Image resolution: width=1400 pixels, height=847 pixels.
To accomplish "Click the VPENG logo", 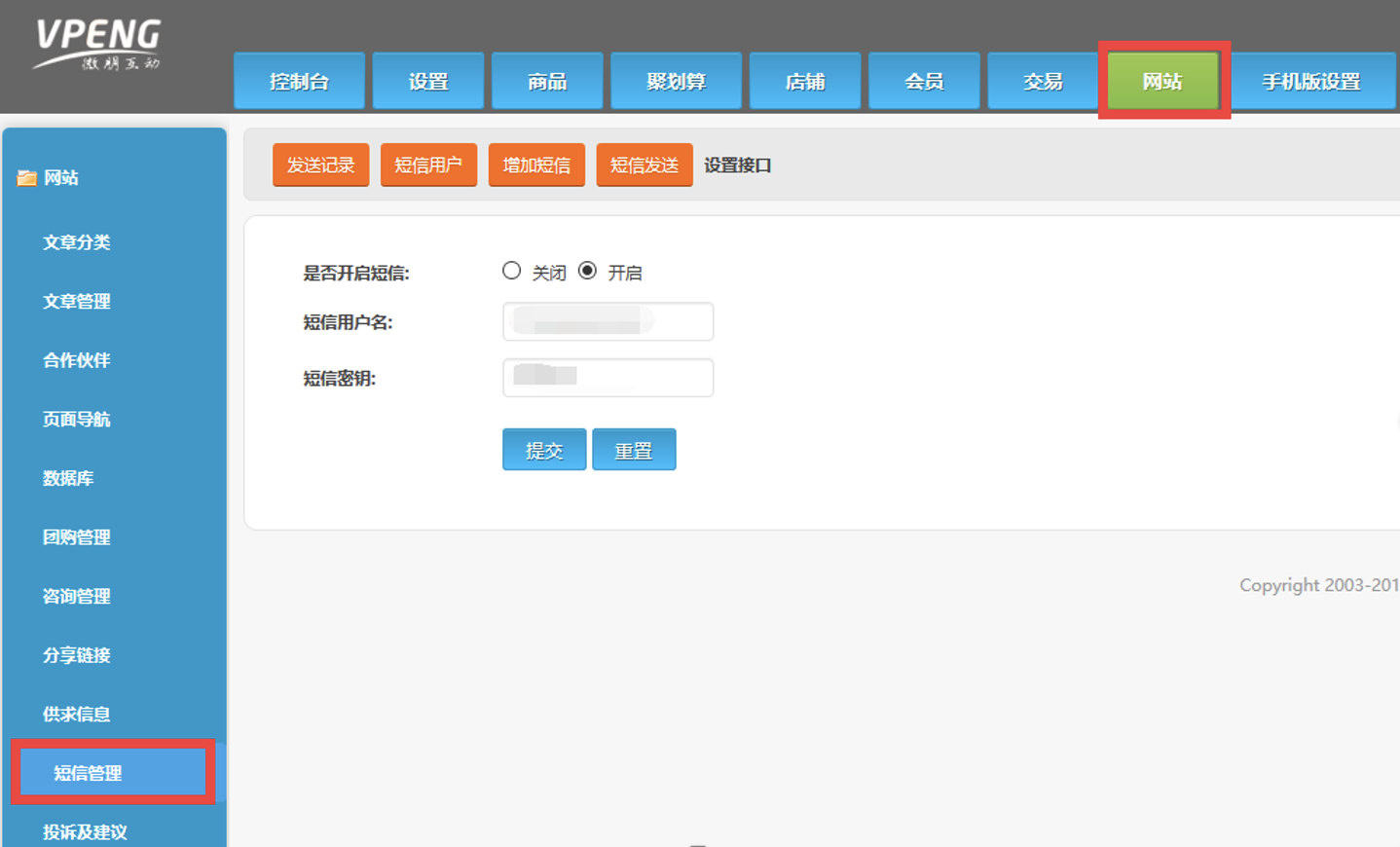I will point(97,45).
